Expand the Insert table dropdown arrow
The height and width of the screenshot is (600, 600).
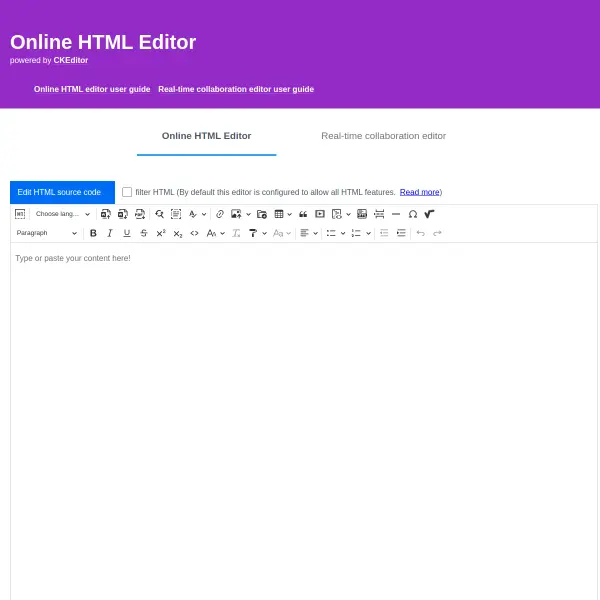point(290,214)
